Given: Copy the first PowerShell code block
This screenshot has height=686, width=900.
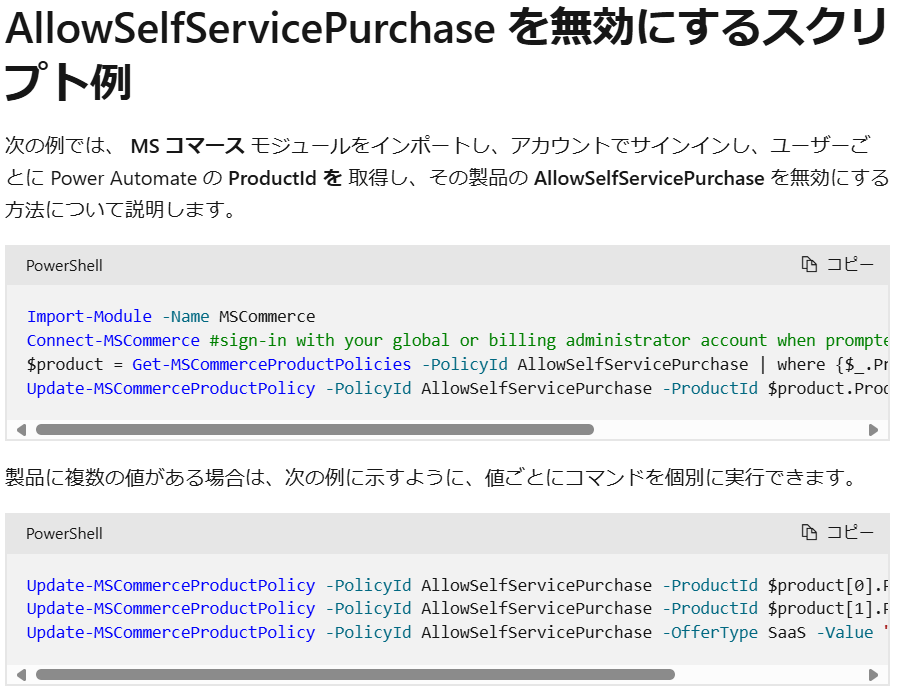Looking at the screenshot, I should 837,265.
